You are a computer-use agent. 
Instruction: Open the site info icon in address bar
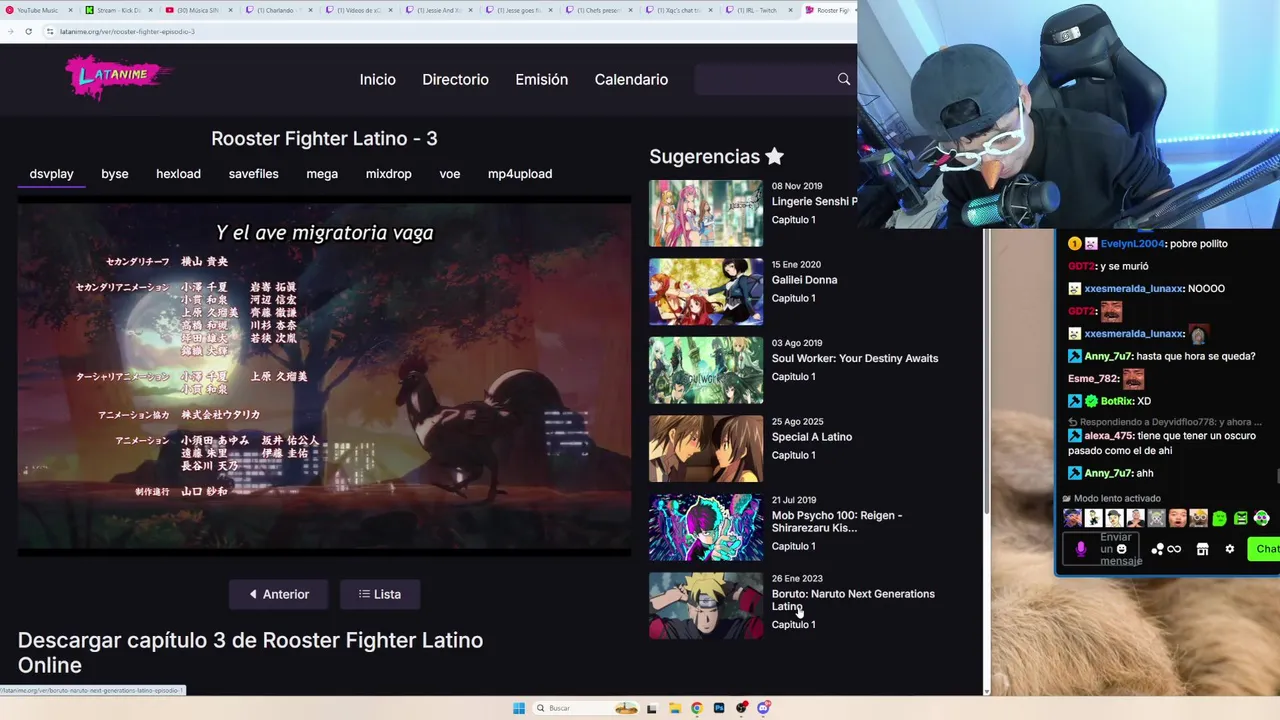click(50, 31)
